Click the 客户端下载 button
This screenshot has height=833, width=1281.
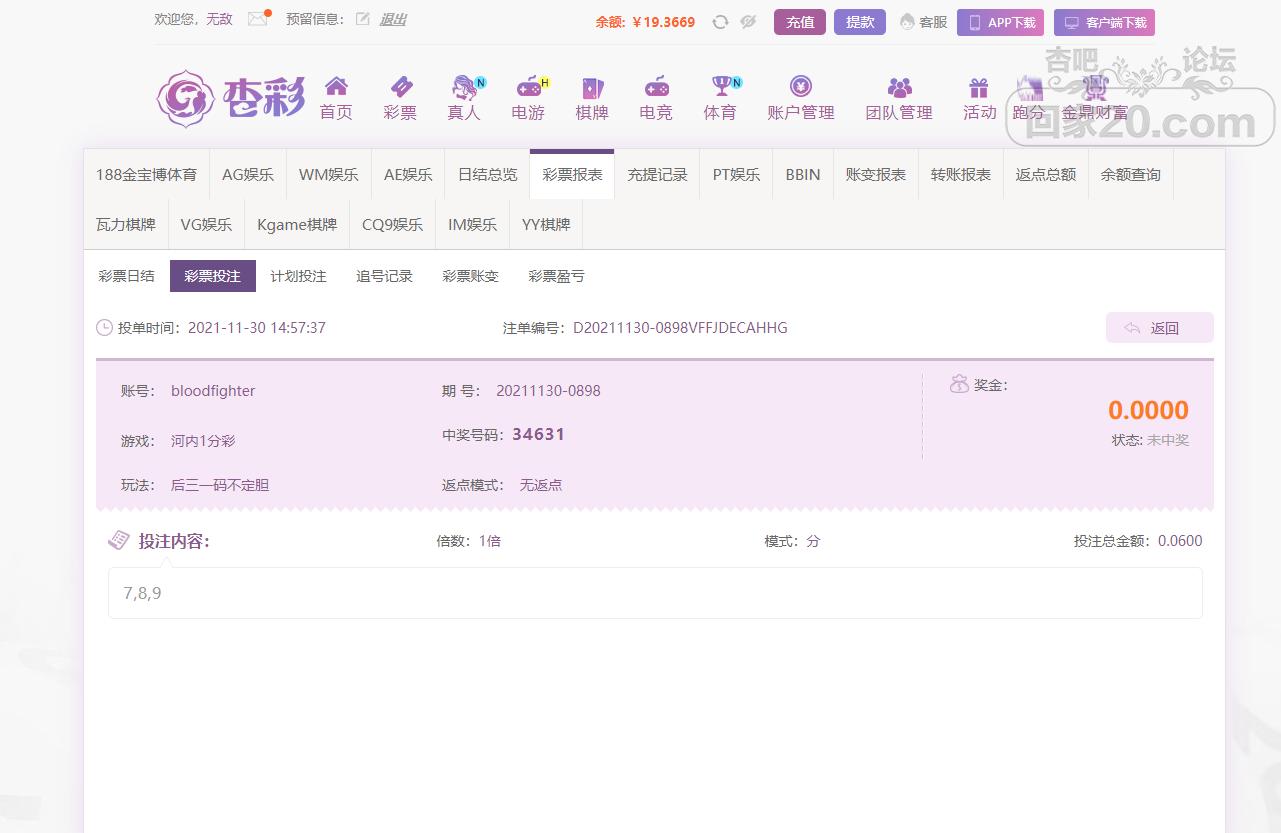pos(1104,22)
